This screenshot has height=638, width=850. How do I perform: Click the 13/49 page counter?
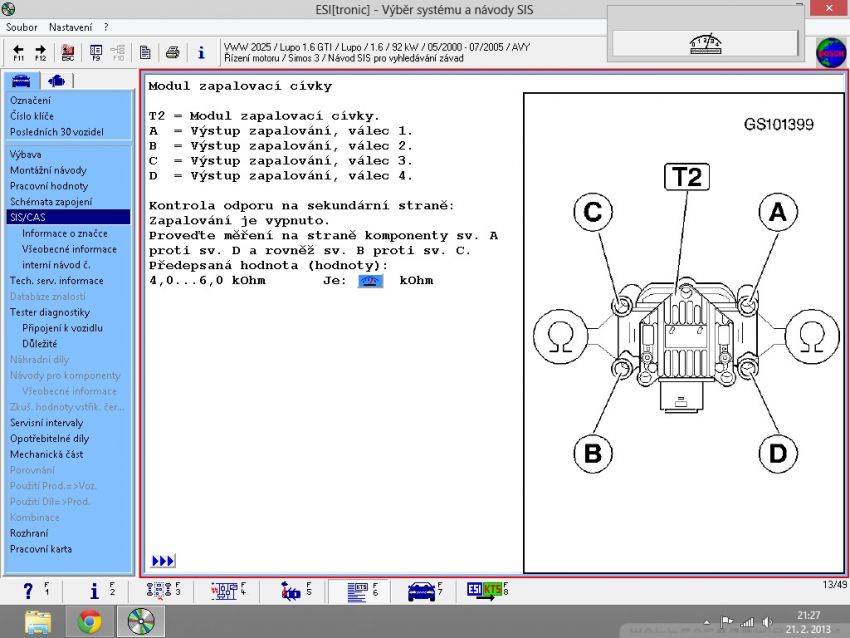(835, 585)
